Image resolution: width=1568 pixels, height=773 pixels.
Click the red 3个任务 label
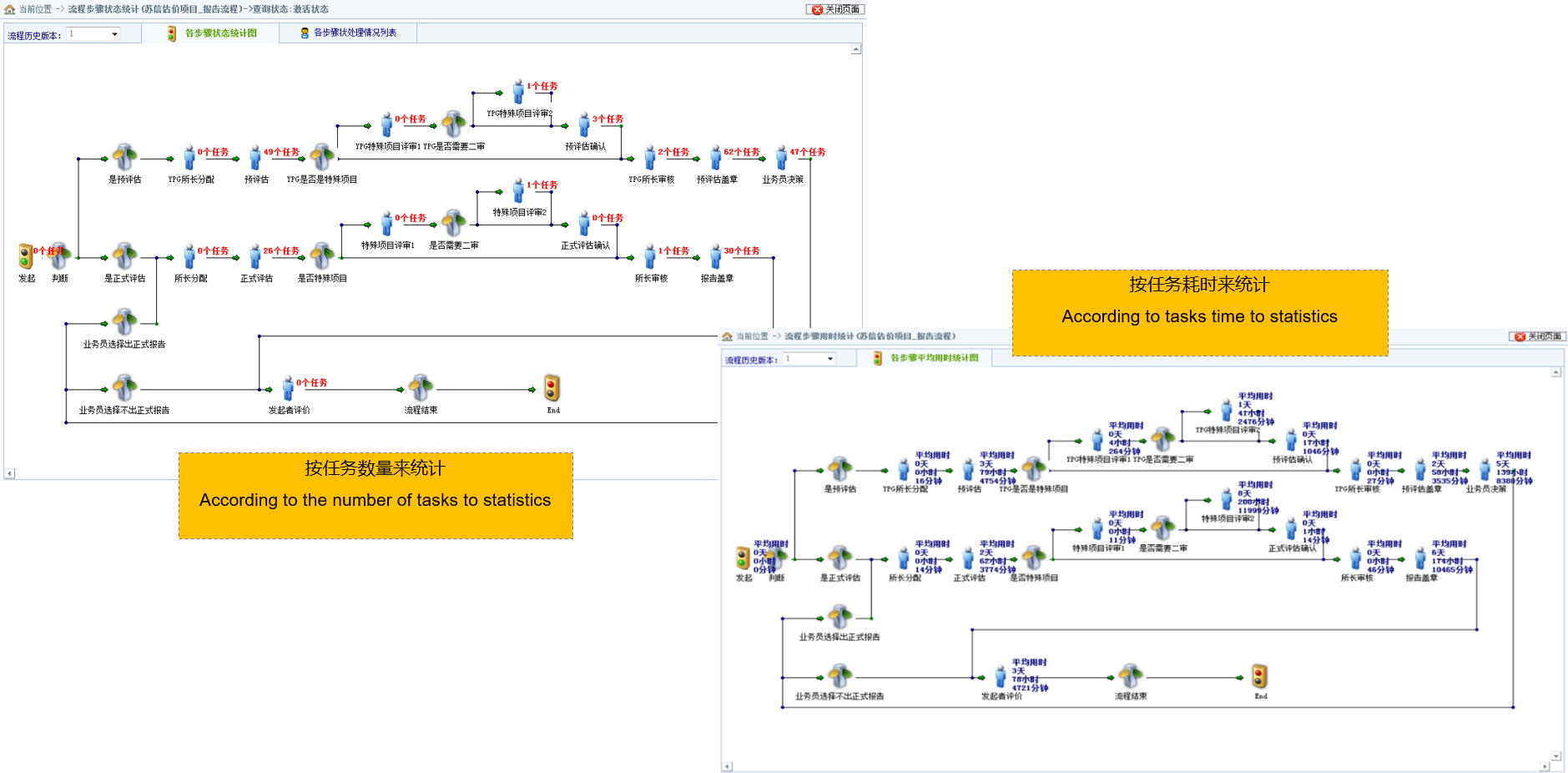click(608, 119)
